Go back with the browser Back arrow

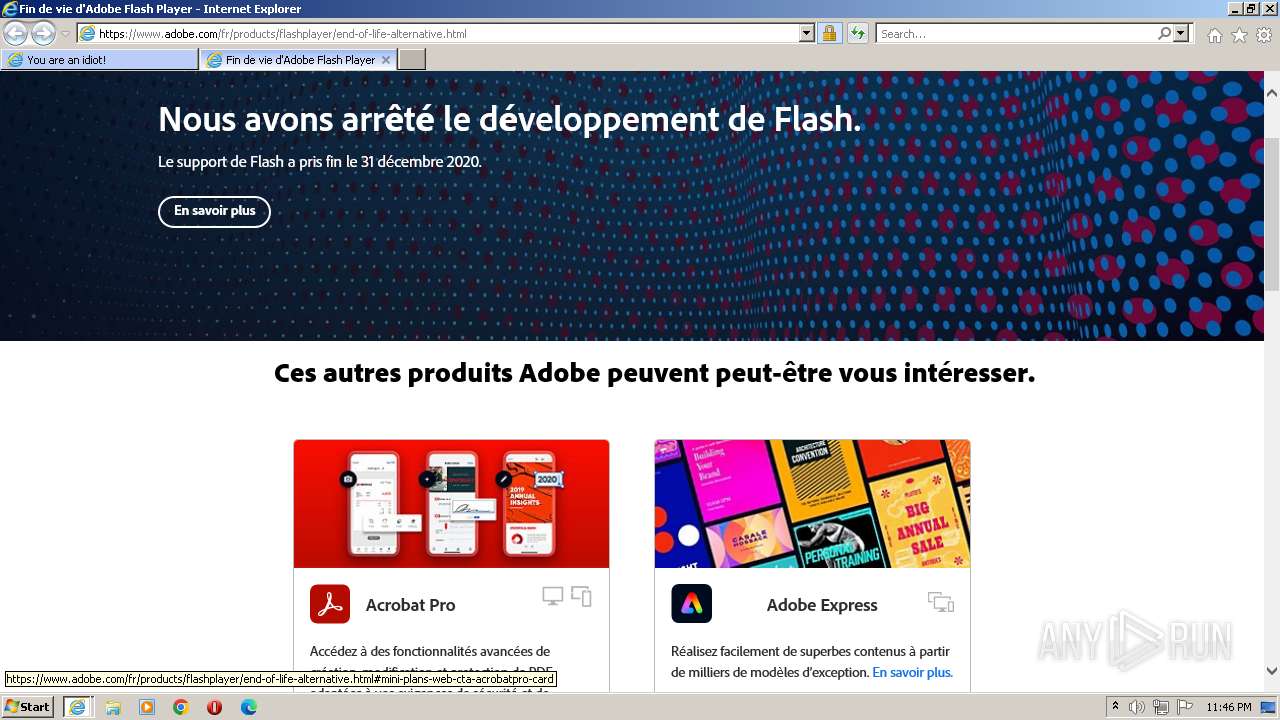pos(15,33)
